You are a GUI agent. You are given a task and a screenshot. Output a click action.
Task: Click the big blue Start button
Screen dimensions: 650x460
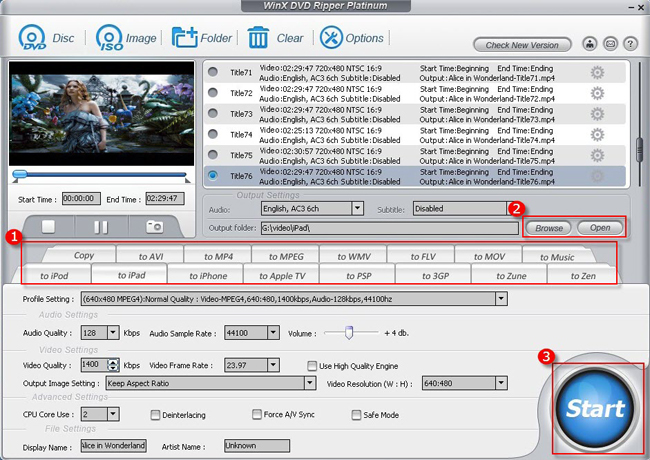point(595,408)
